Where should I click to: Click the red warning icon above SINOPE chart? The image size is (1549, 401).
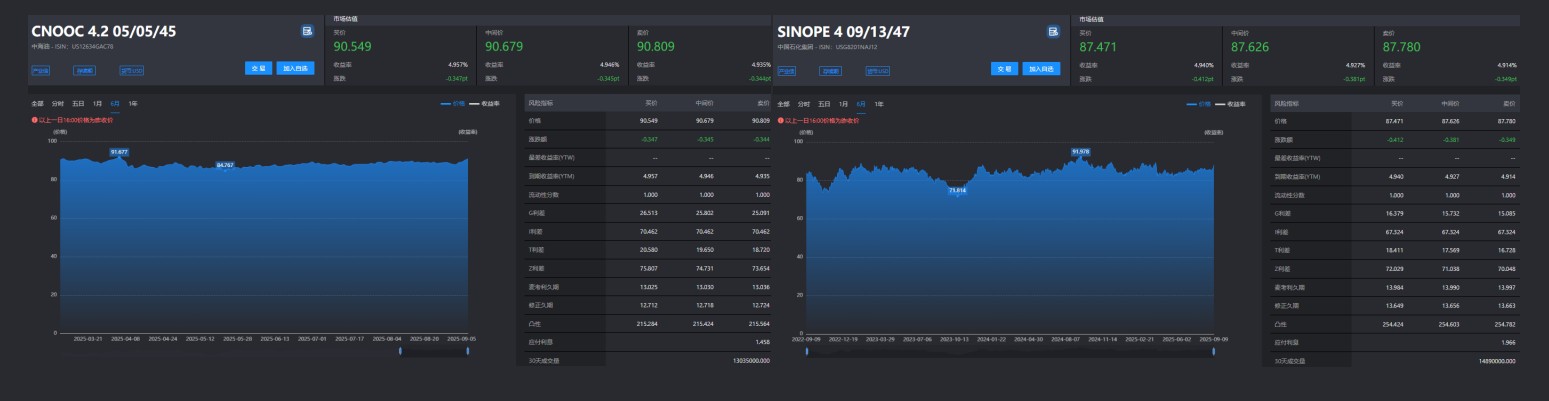click(780, 120)
